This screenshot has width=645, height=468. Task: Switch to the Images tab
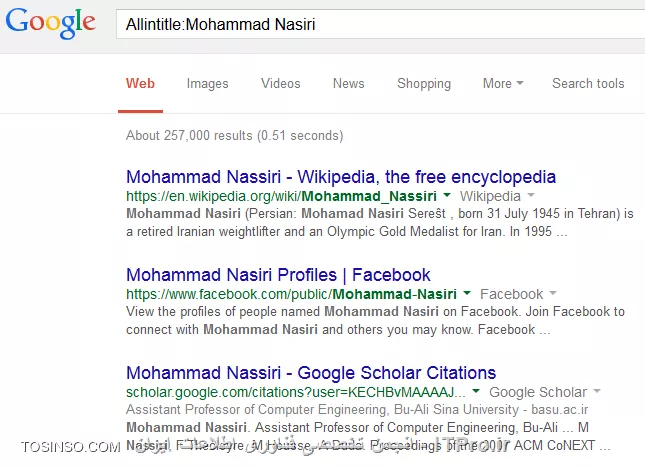207,83
